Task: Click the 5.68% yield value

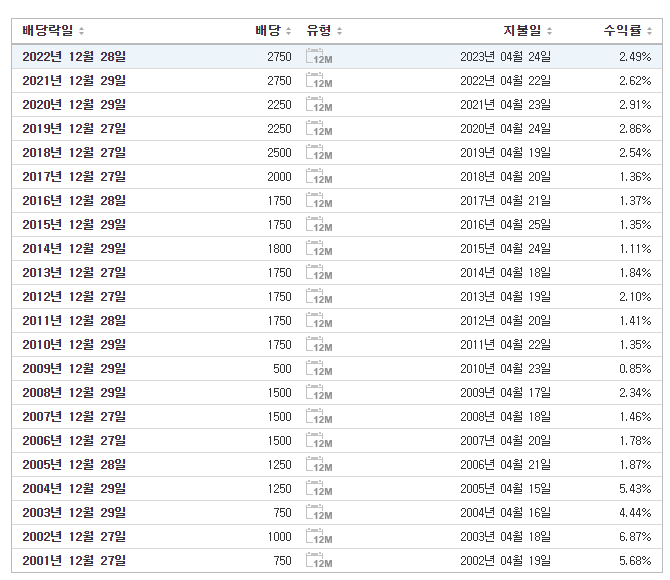Action: tap(635, 561)
